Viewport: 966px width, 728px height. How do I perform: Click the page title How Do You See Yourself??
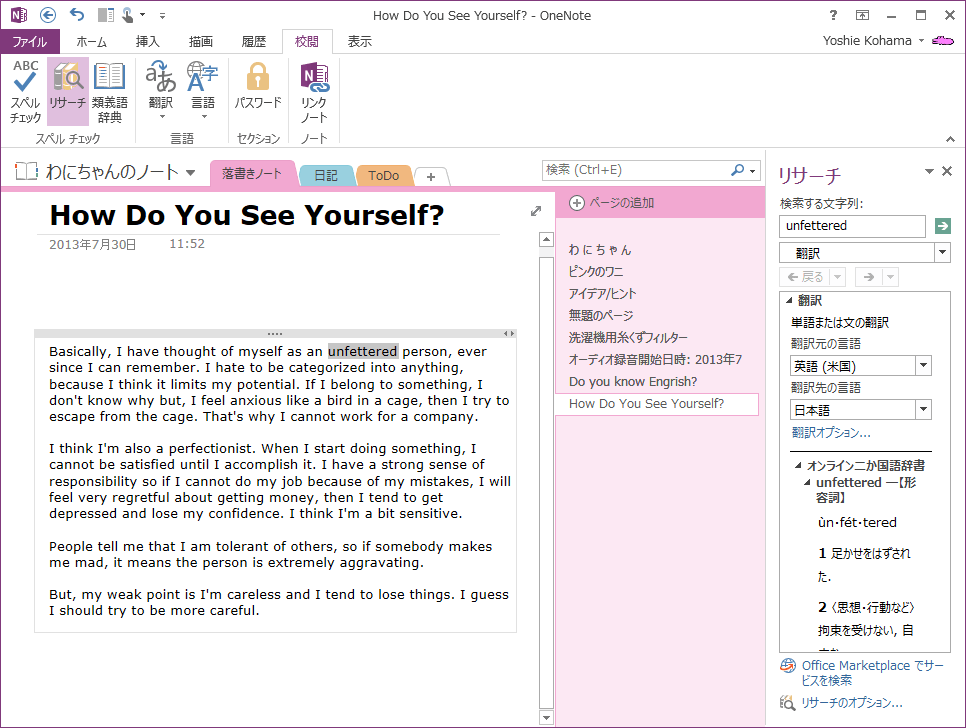(x=246, y=215)
